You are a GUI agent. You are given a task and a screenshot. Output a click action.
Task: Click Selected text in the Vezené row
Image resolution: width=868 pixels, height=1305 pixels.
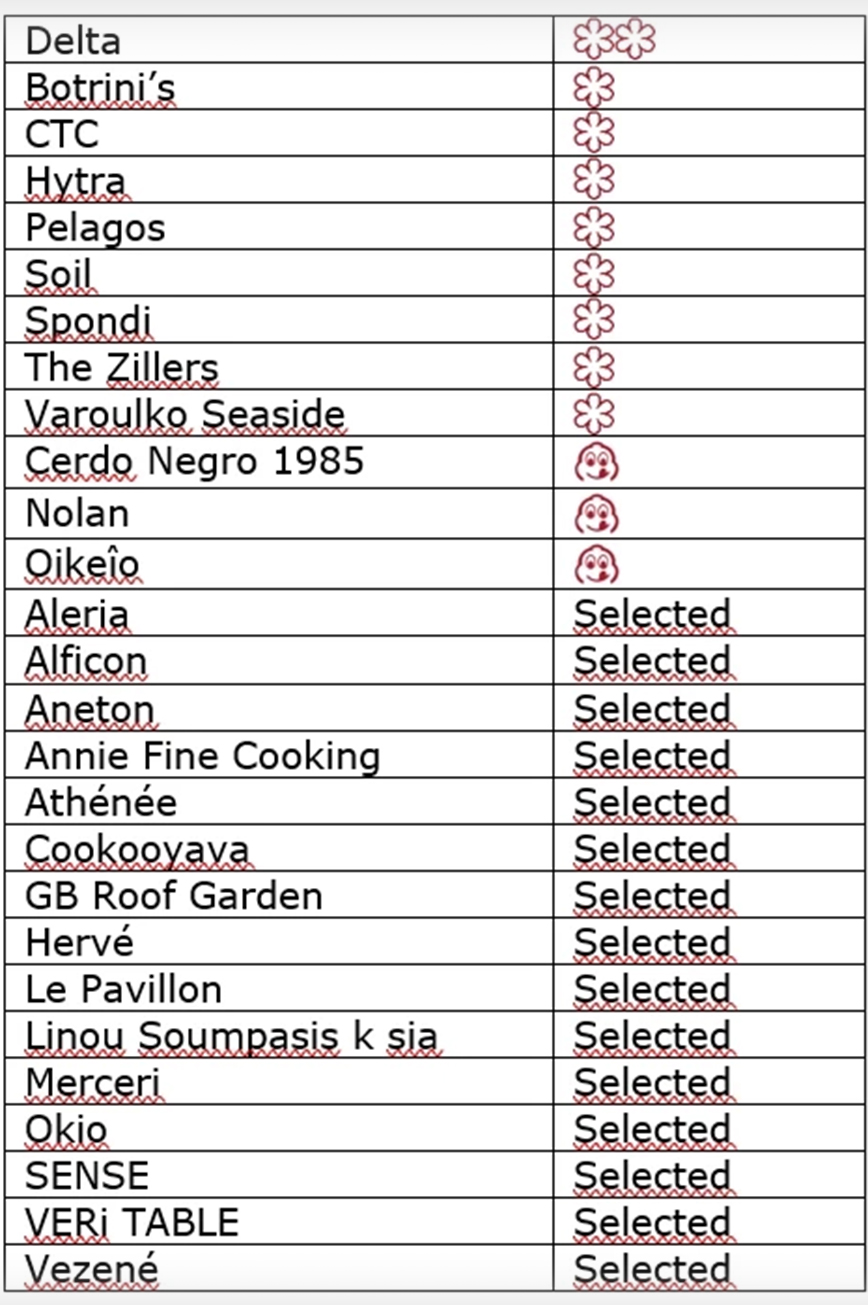point(652,1269)
